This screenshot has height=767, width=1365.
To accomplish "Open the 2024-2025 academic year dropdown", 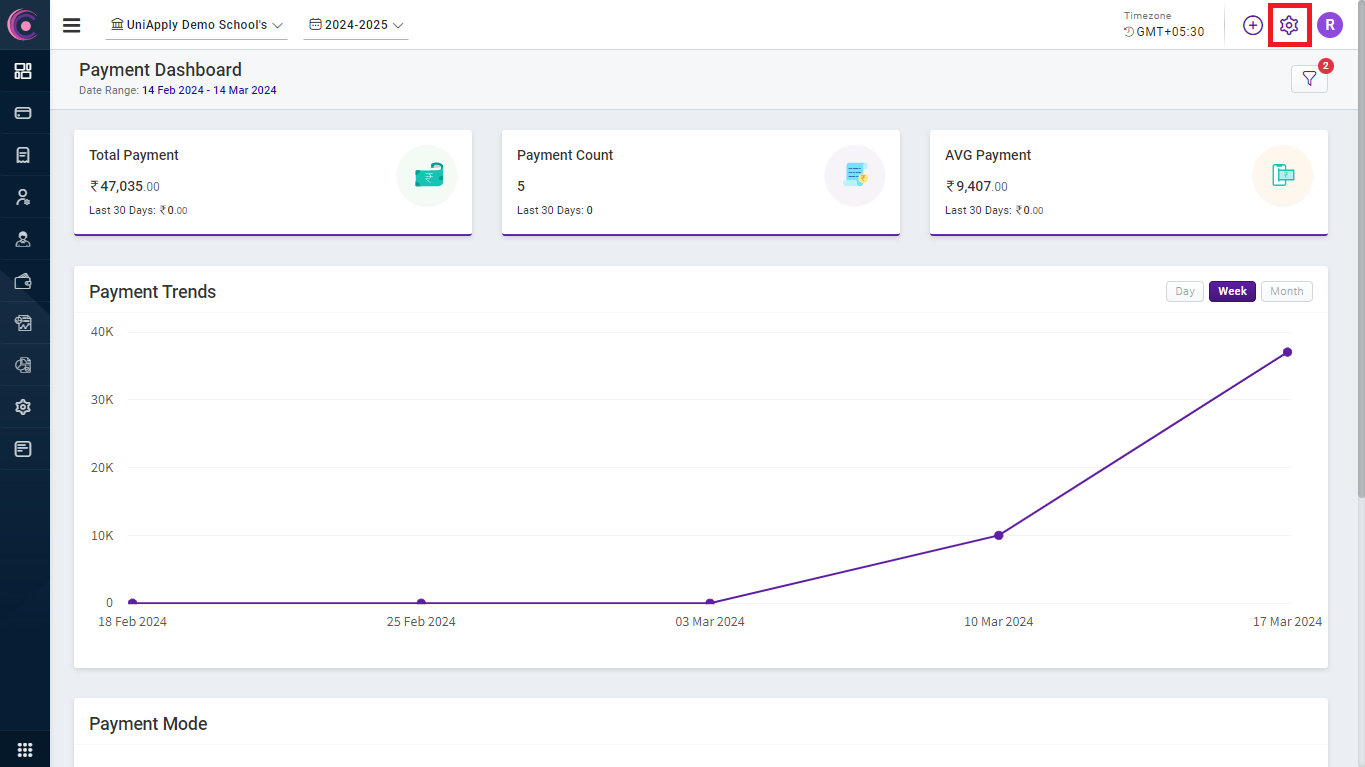I will click(356, 25).
